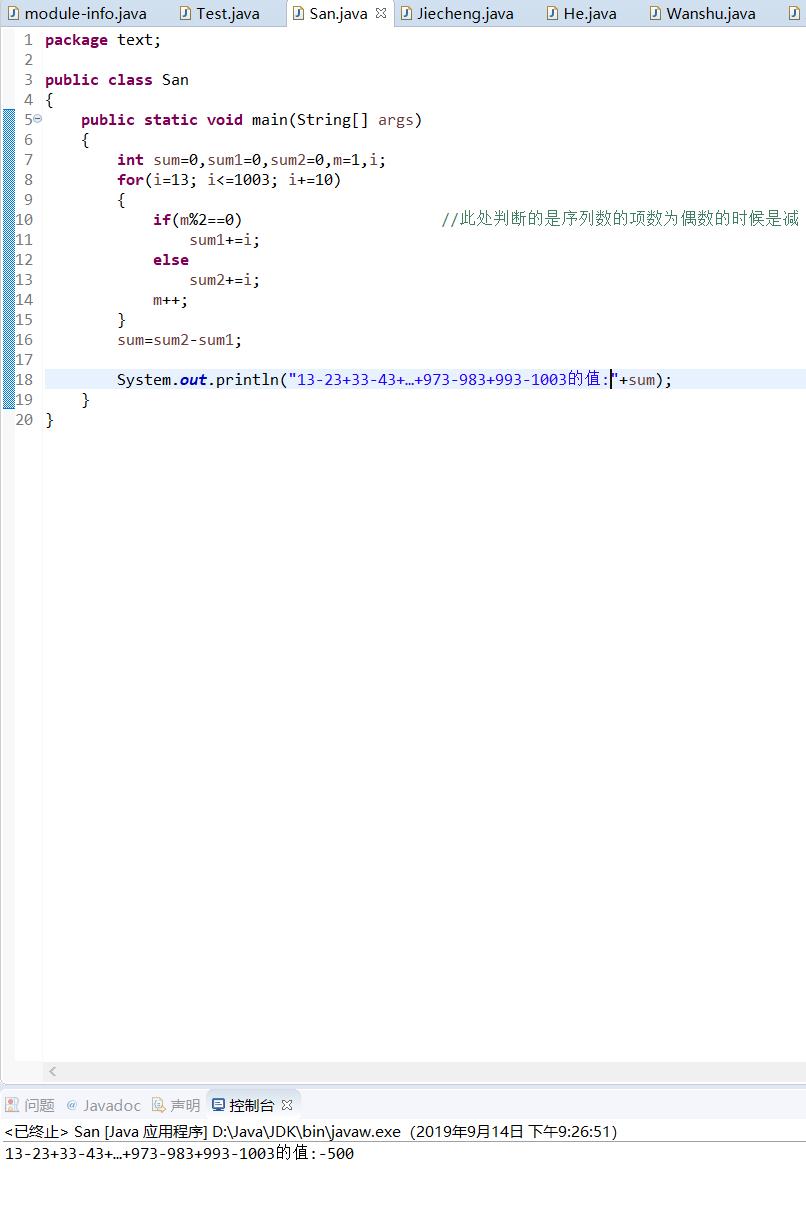This screenshot has width=806, height=1209.
Task: Open the Test.java editor tab
Action: pos(219,14)
